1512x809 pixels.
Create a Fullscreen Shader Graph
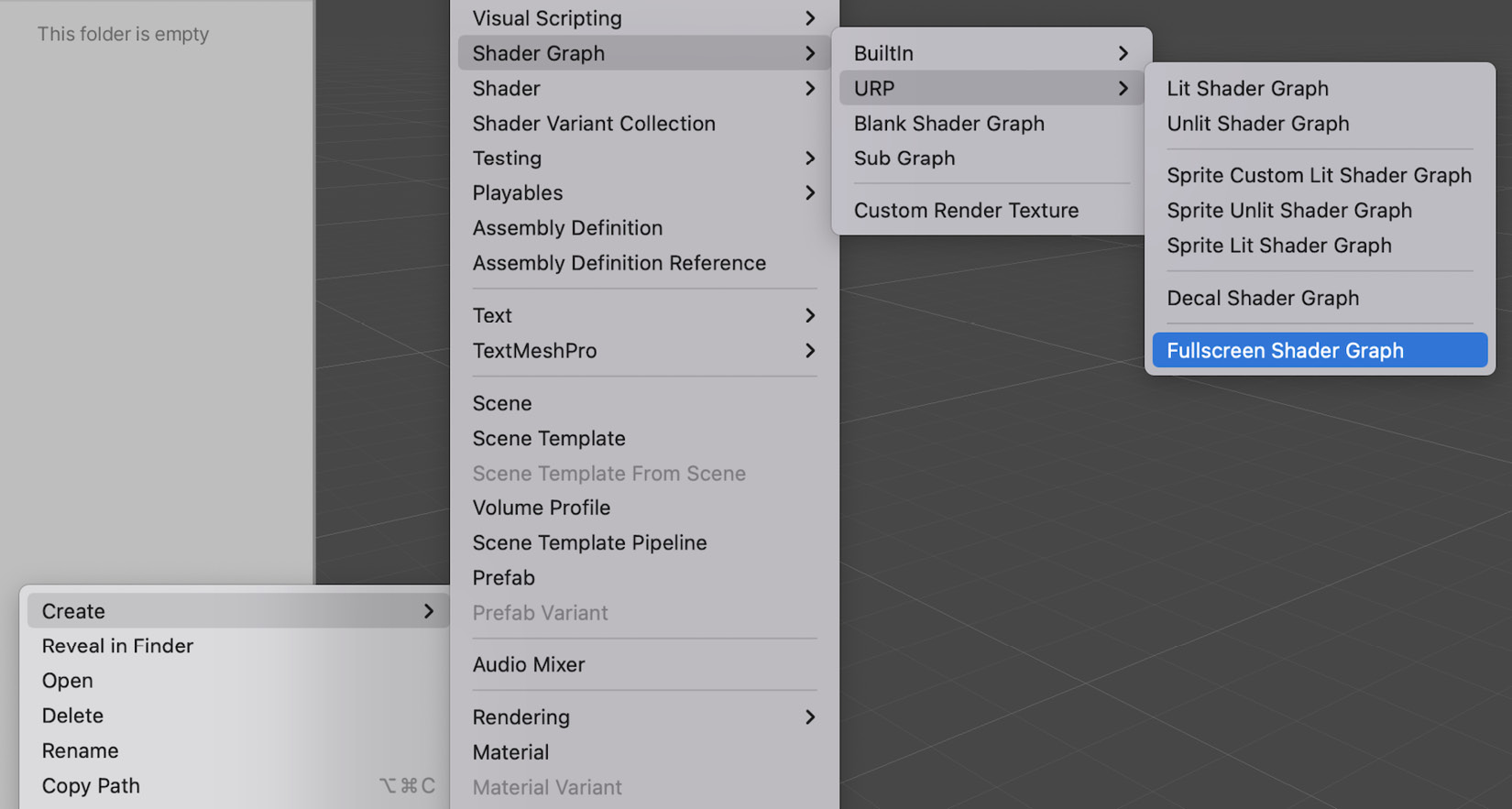coord(1320,350)
